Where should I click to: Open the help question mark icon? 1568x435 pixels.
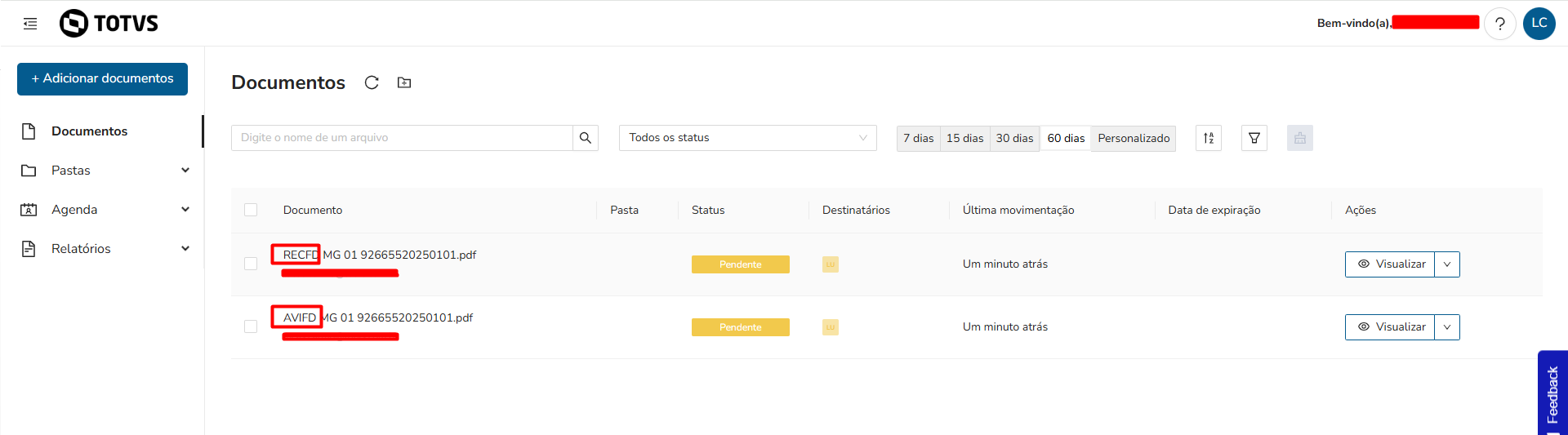[x=1499, y=24]
